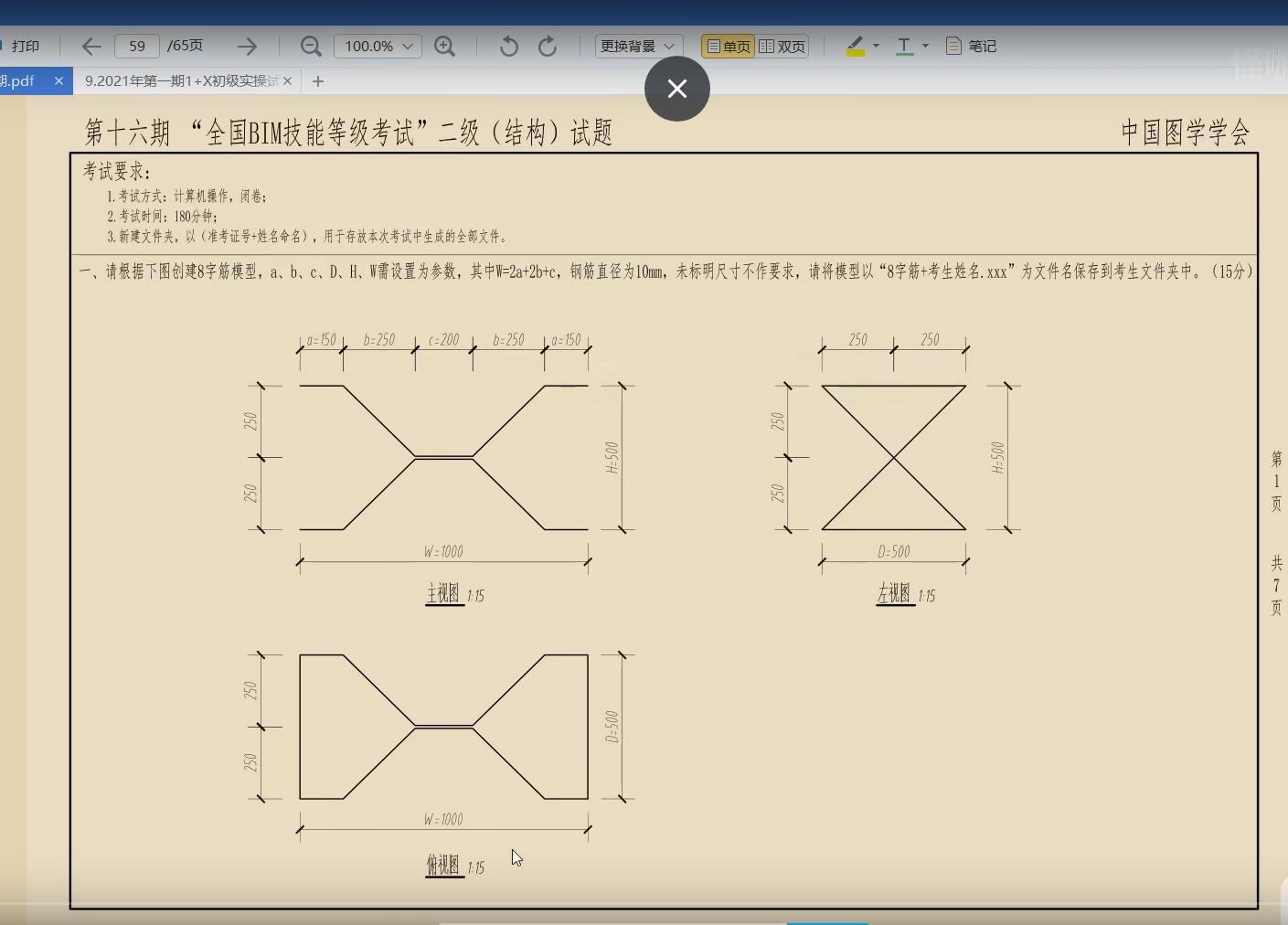
Task: Open the 笔记 notes tool
Action: coord(971,47)
